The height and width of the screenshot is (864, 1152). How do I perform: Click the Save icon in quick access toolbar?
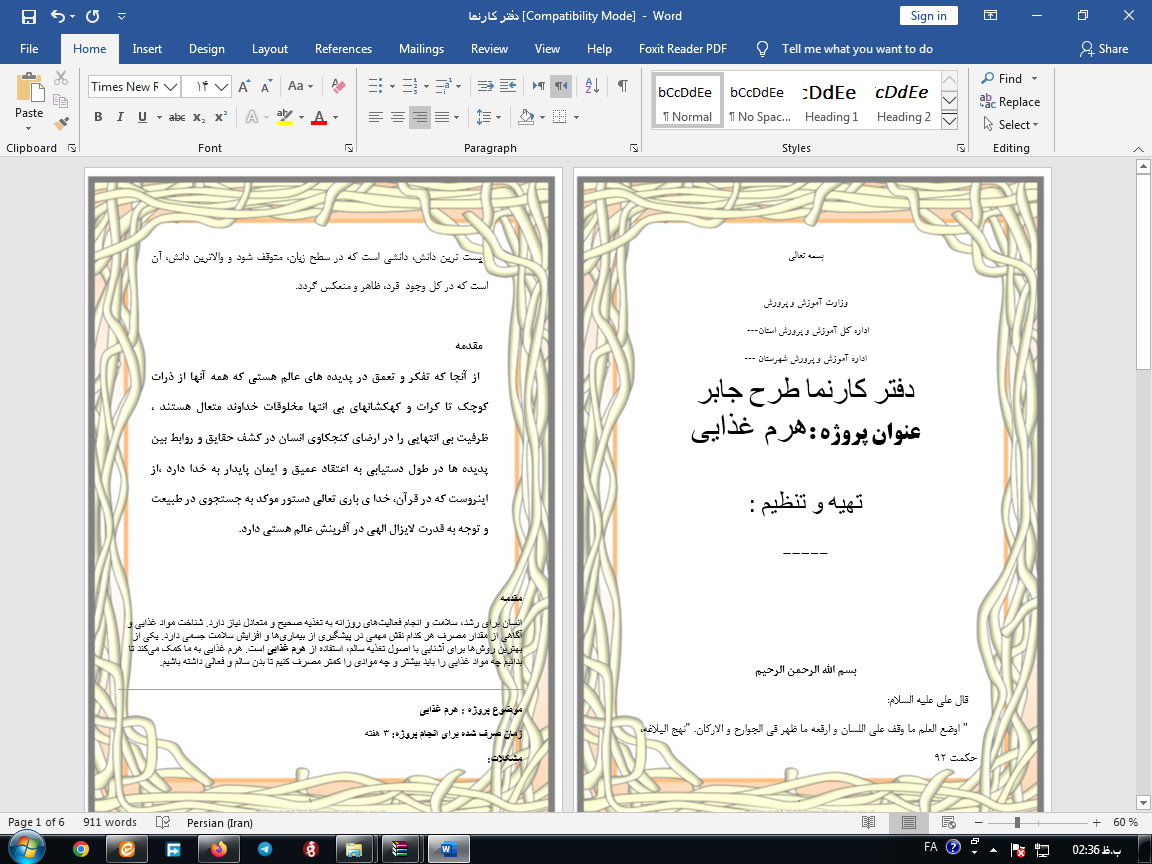28,16
